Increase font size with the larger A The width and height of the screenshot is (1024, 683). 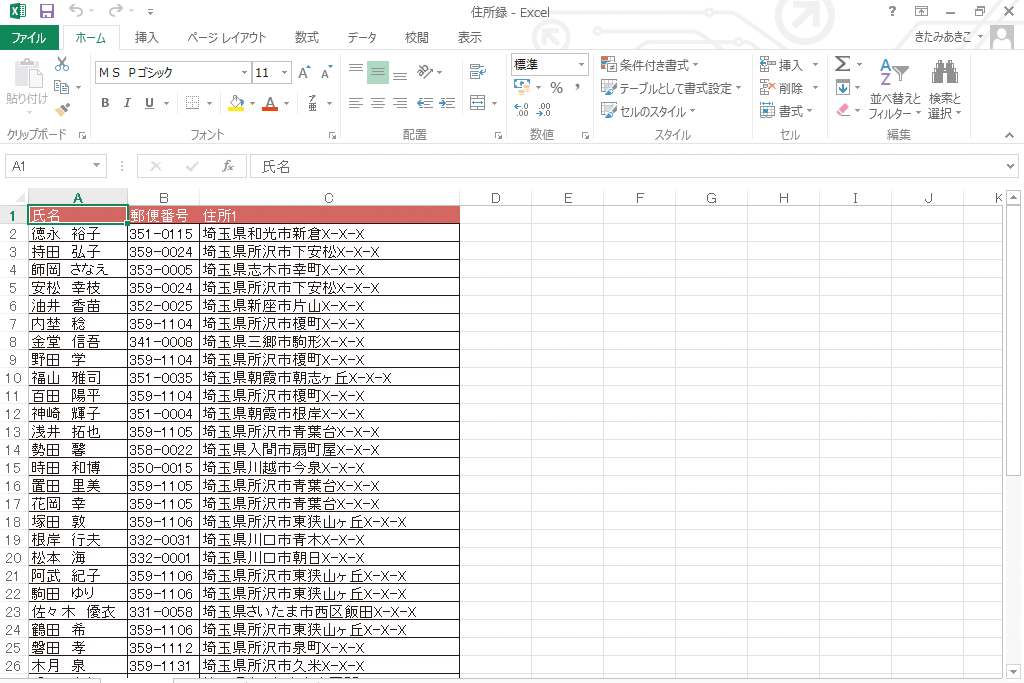[304, 72]
